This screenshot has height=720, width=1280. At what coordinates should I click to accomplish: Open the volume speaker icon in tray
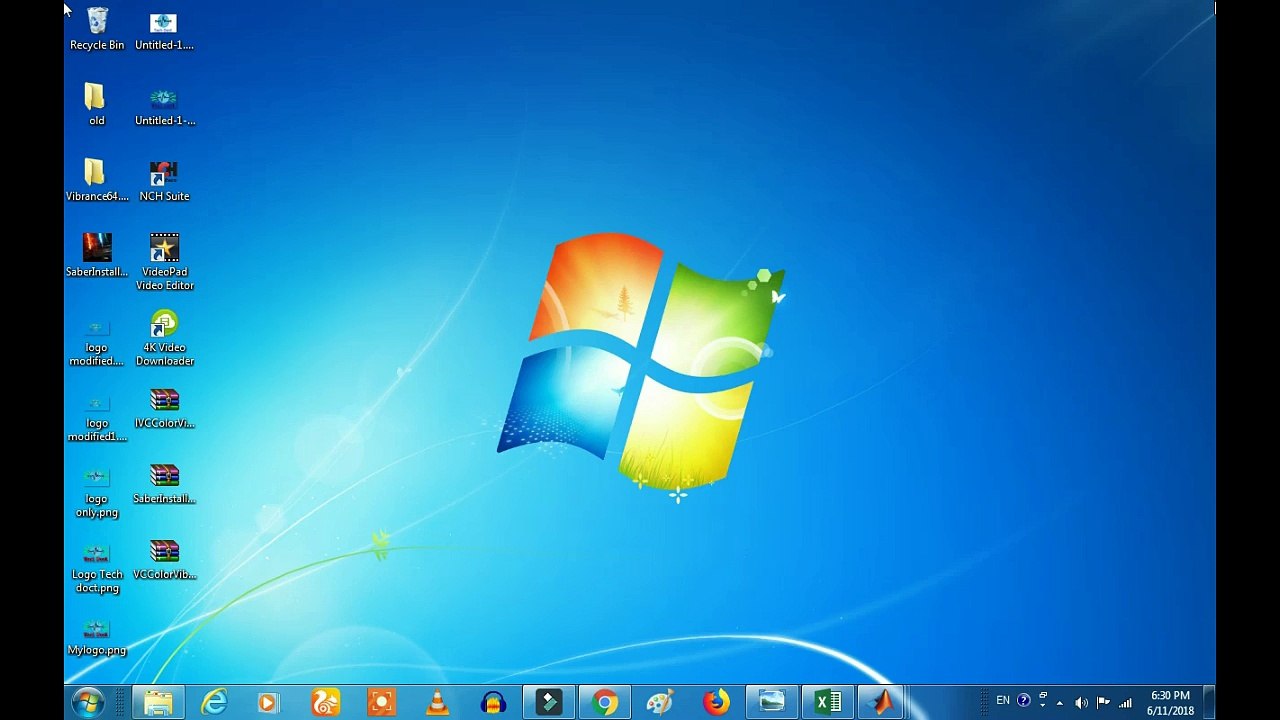1081,703
